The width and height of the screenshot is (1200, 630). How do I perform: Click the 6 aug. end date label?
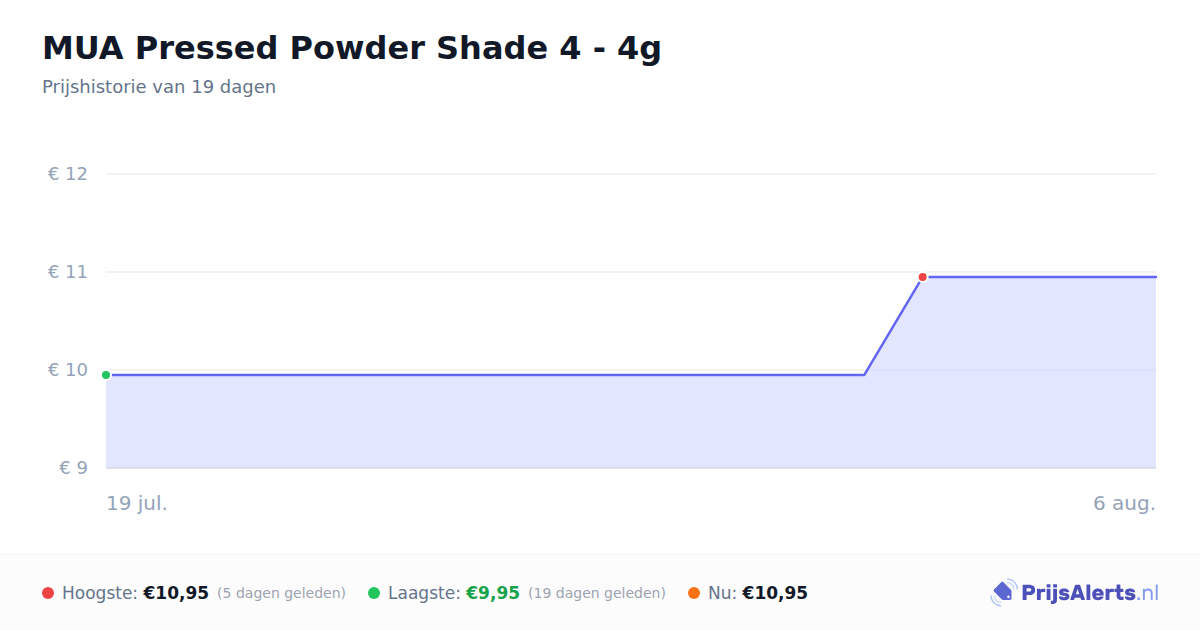(x=1124, y=503)
